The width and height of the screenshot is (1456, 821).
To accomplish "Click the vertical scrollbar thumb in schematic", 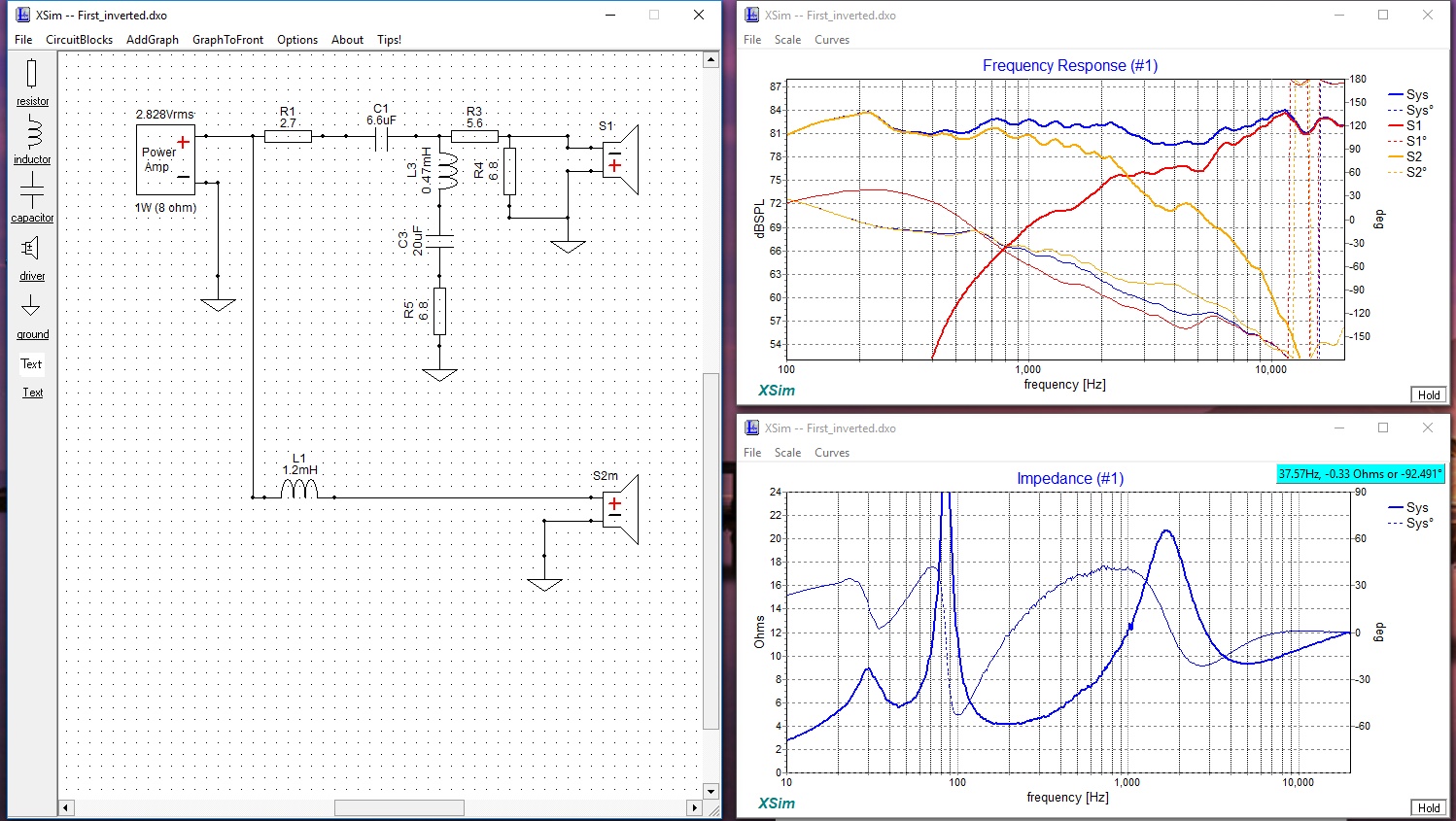I will coord(711,550).
